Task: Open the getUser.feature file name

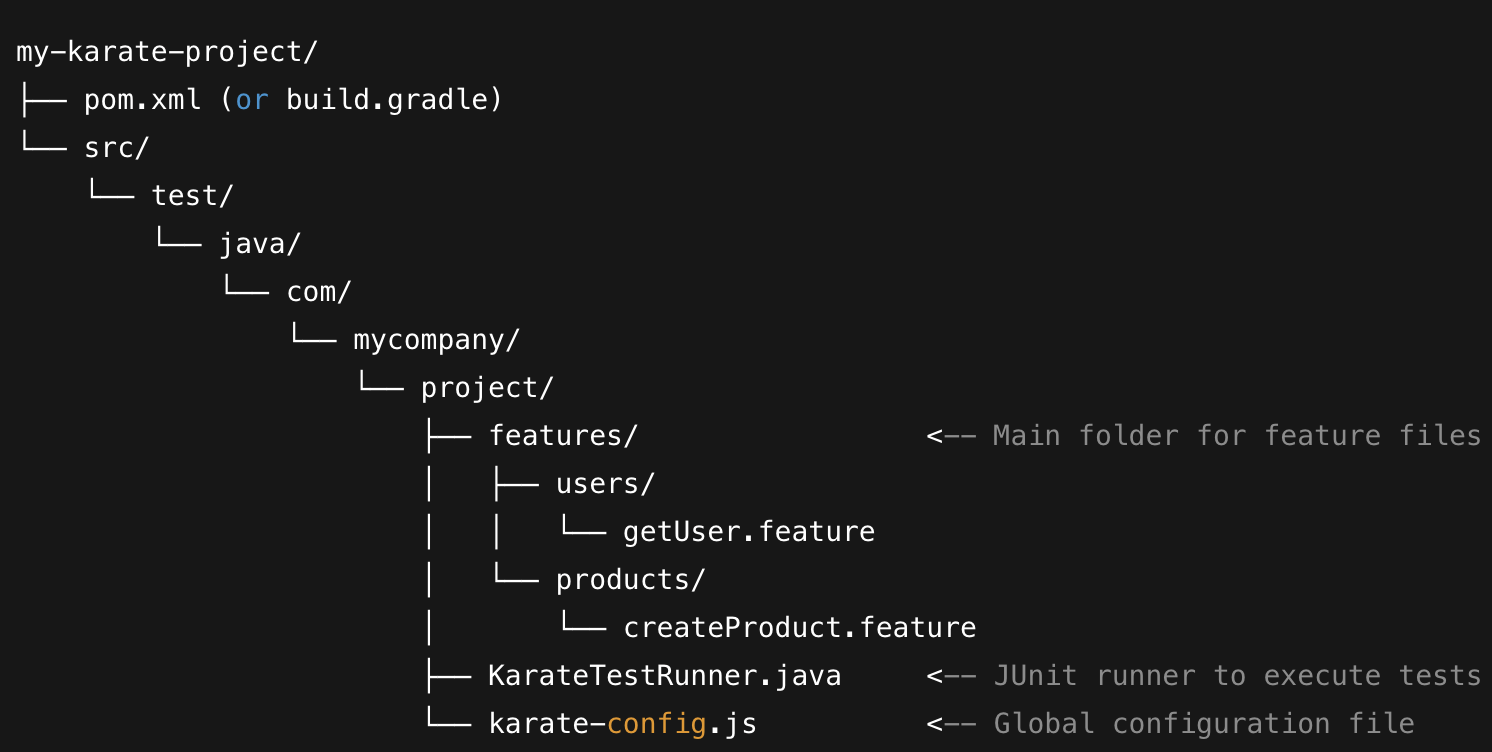Action: 749,531
